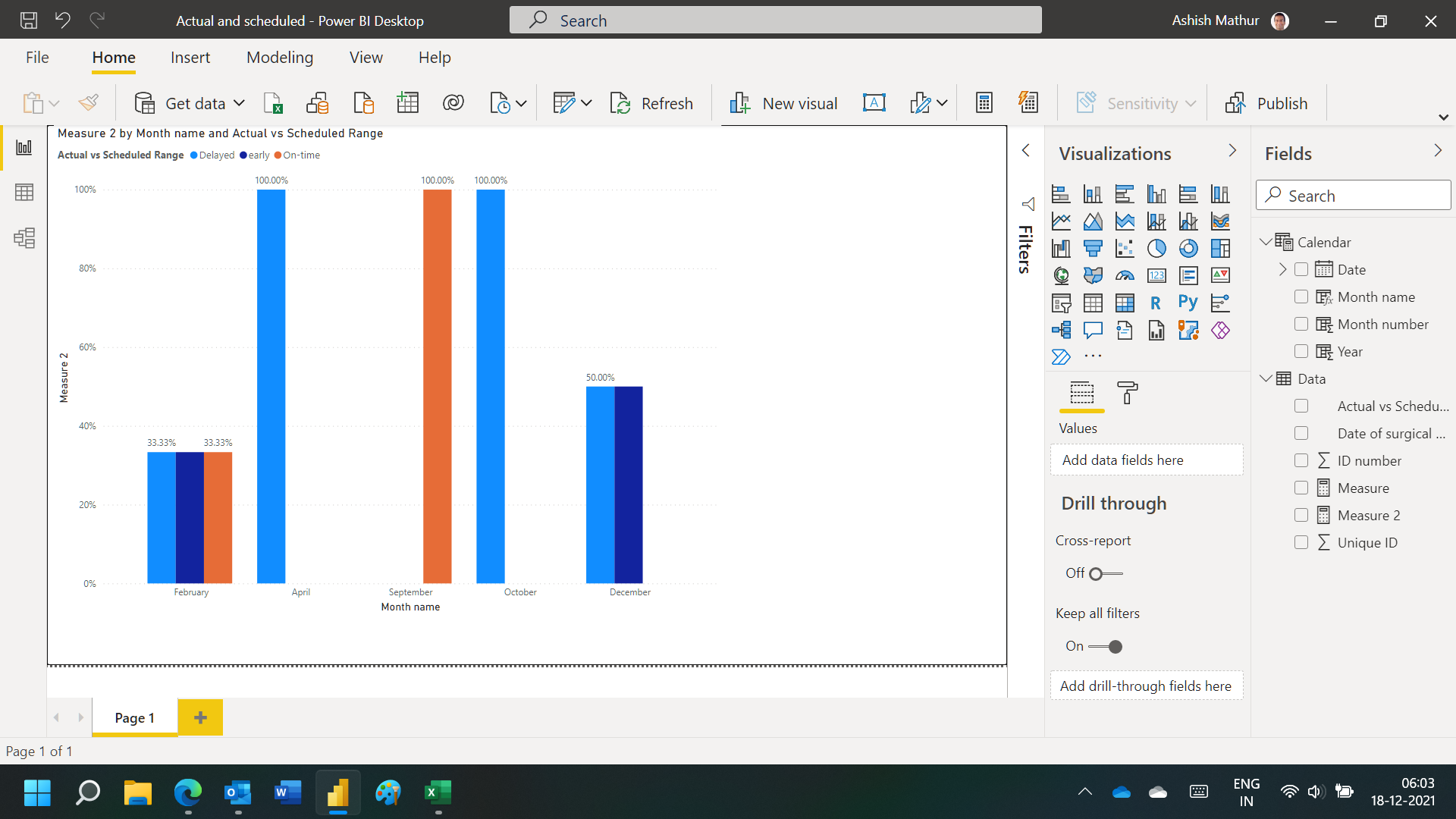1456x819 pixels.
Task: Open the Transform data dropdown arrow
Action: (x=586, y=103)
